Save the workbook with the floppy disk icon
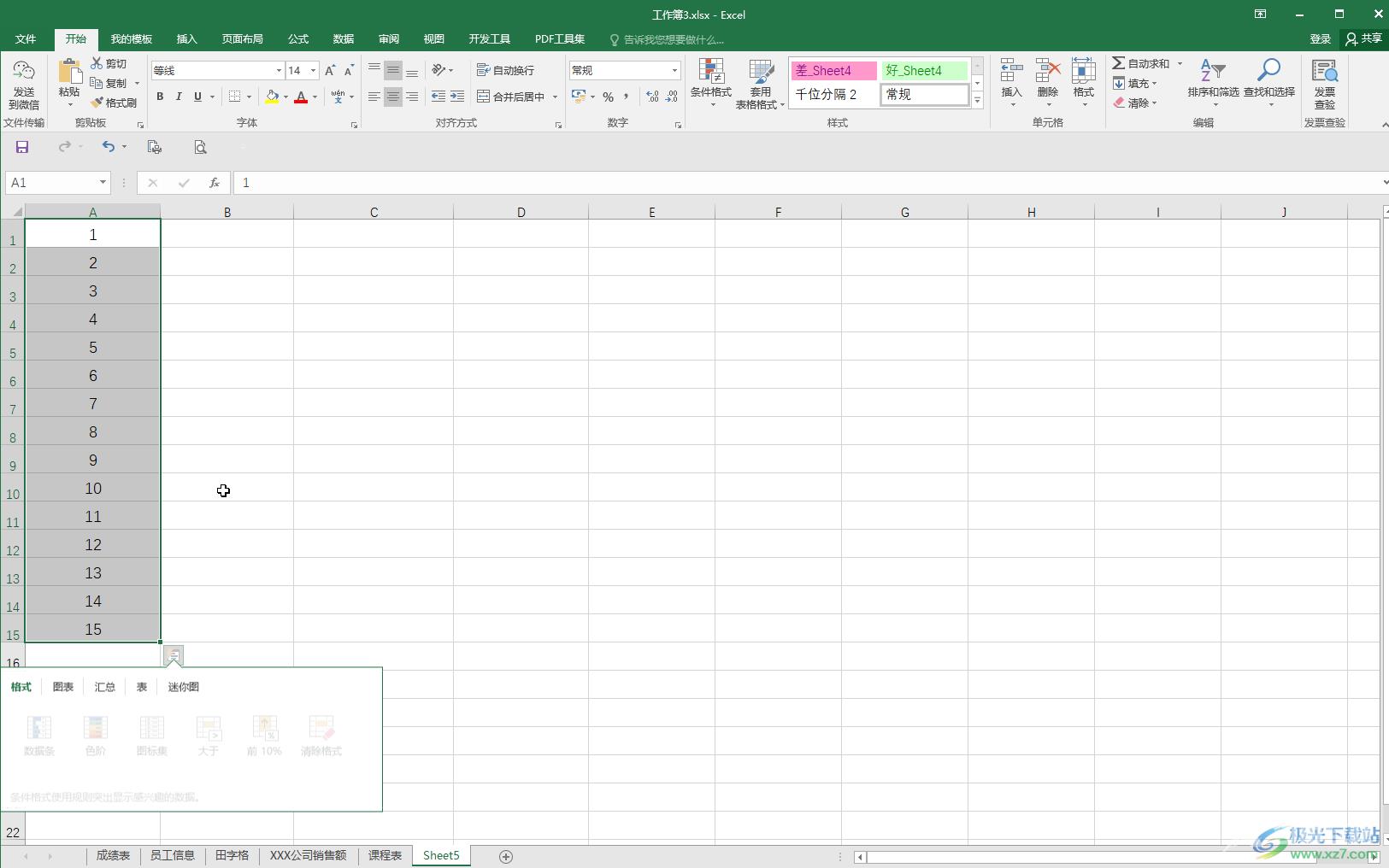1389x868 pixels. [x=22, y=147]
